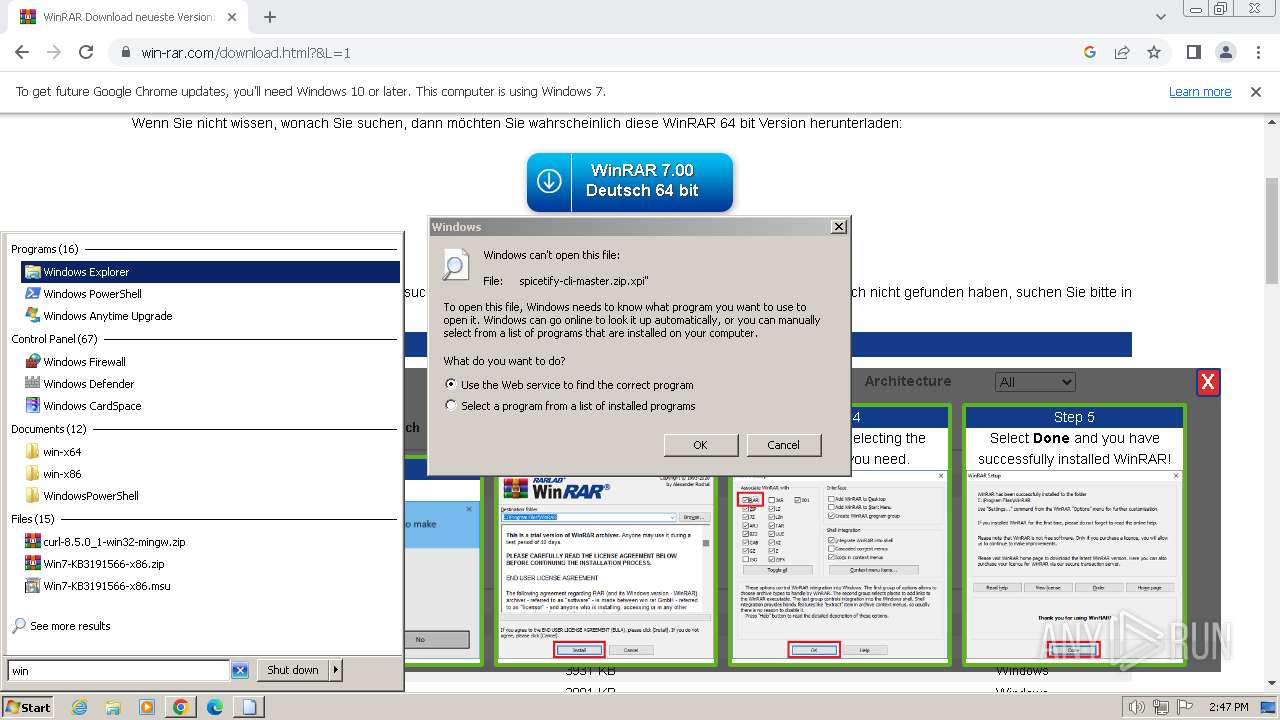The image size is (1280, 720).
Task: Open Chrome three-dot menu
Action: click(1256, 52)
